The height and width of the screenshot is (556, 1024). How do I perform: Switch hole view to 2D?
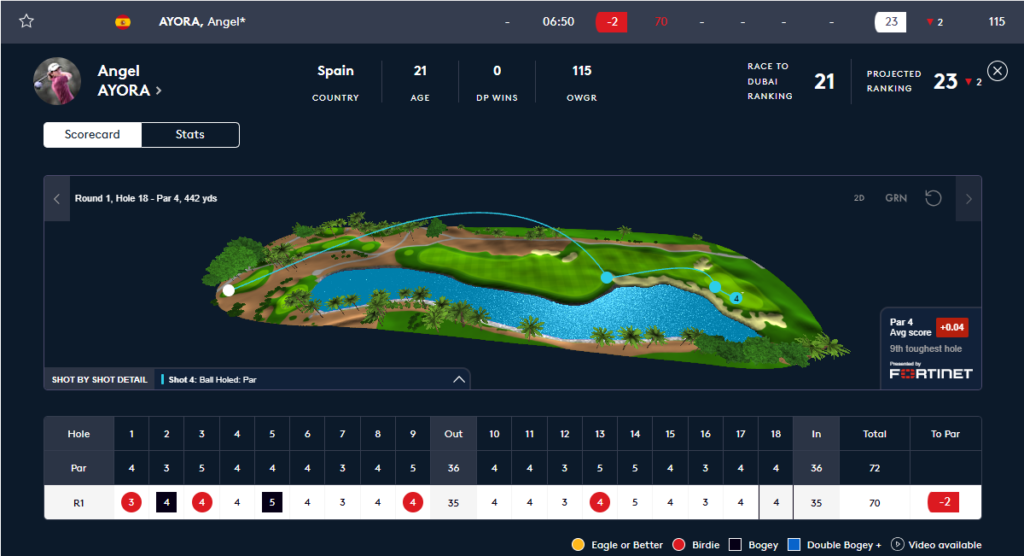click(x=858, y=198)
